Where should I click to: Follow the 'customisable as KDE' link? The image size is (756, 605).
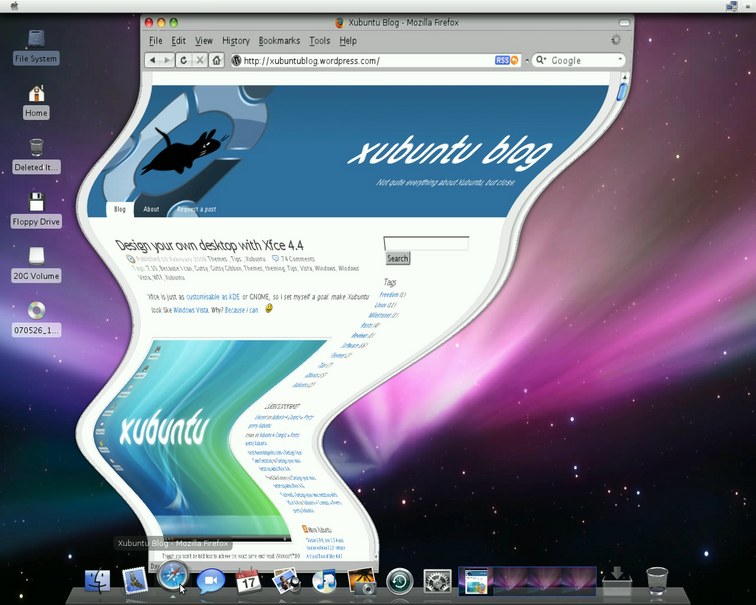tap(213, 296)
